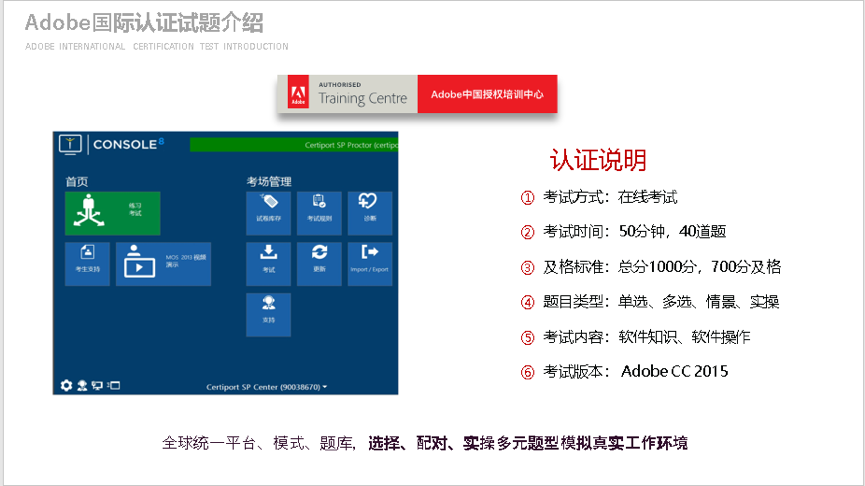Select the 首页 section heading

click(77, 181)
